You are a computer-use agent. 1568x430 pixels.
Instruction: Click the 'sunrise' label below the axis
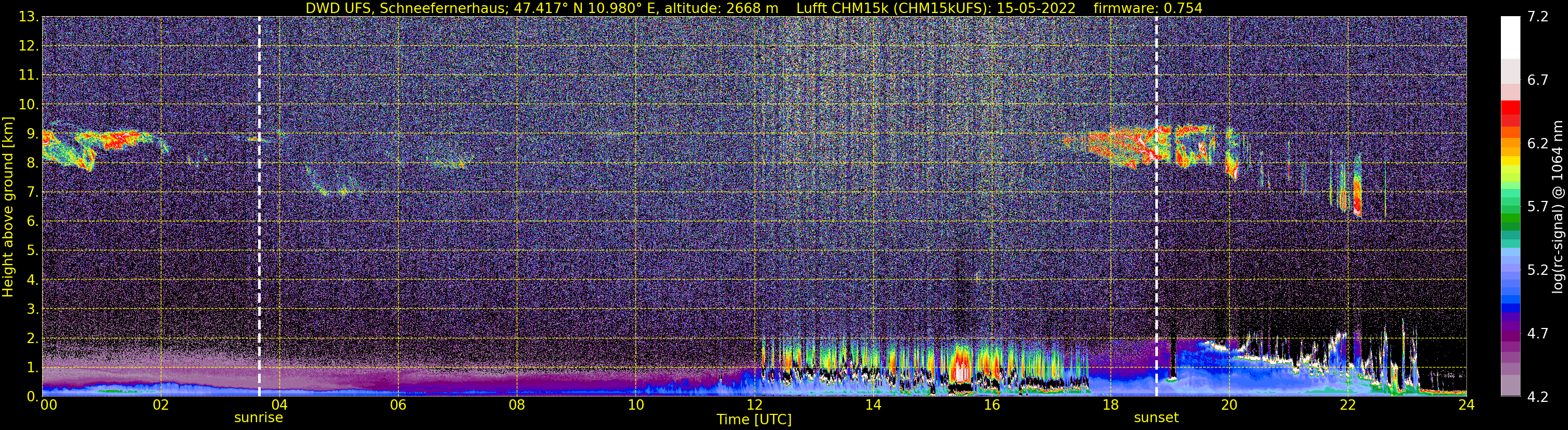tap(259, 418)
